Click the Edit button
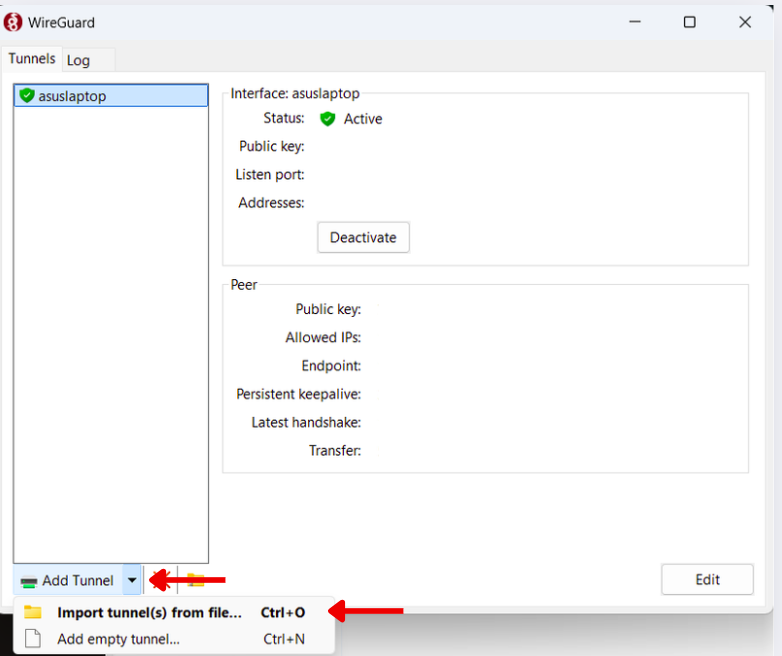Screen dimensions: 782x656 tap(707, 579)
